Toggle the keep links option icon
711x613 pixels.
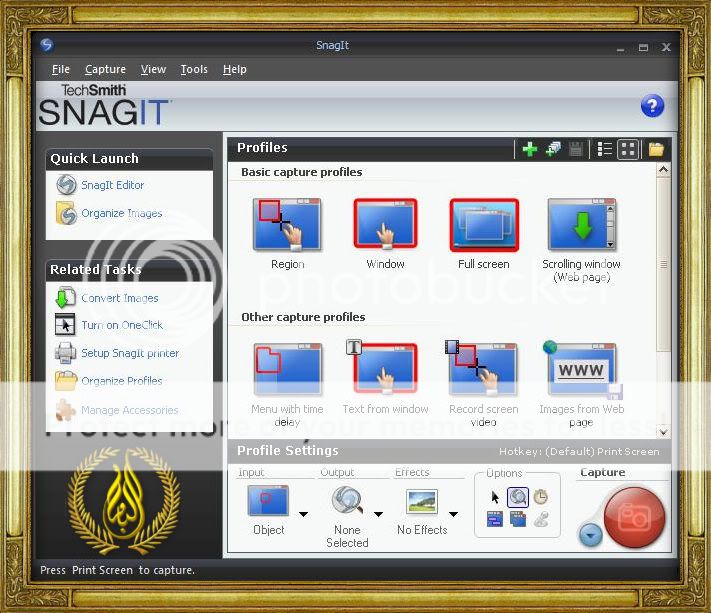click(495, 519)
